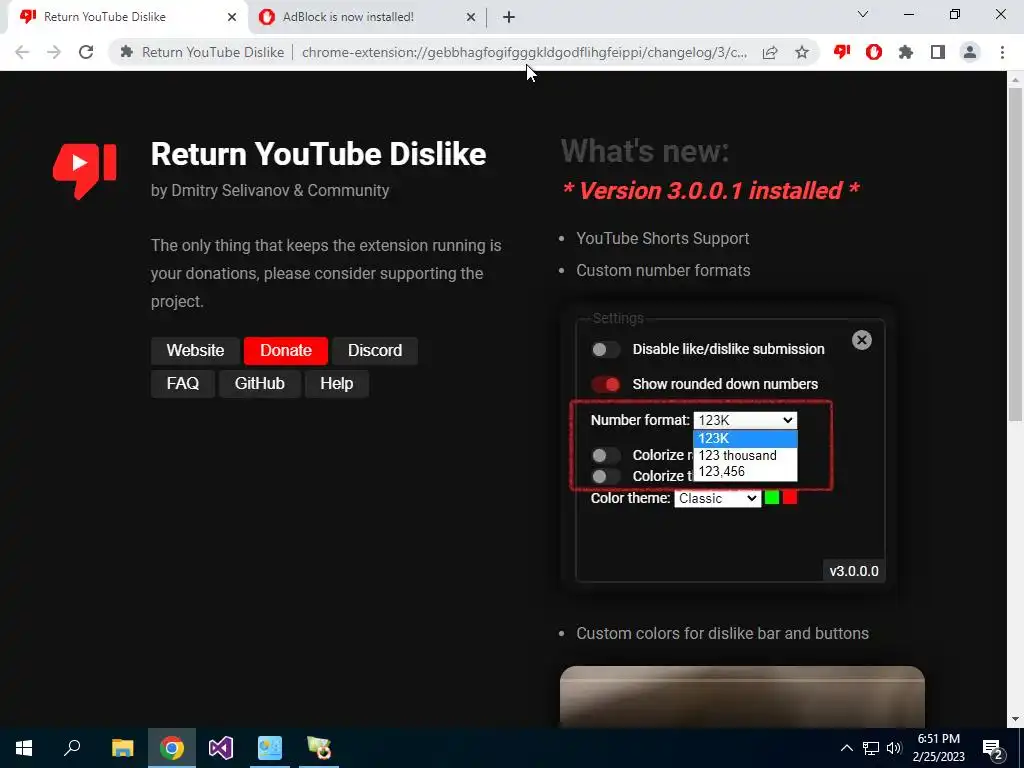Click the page vertical scrollbar thumb

click(x=1015, y=255)
